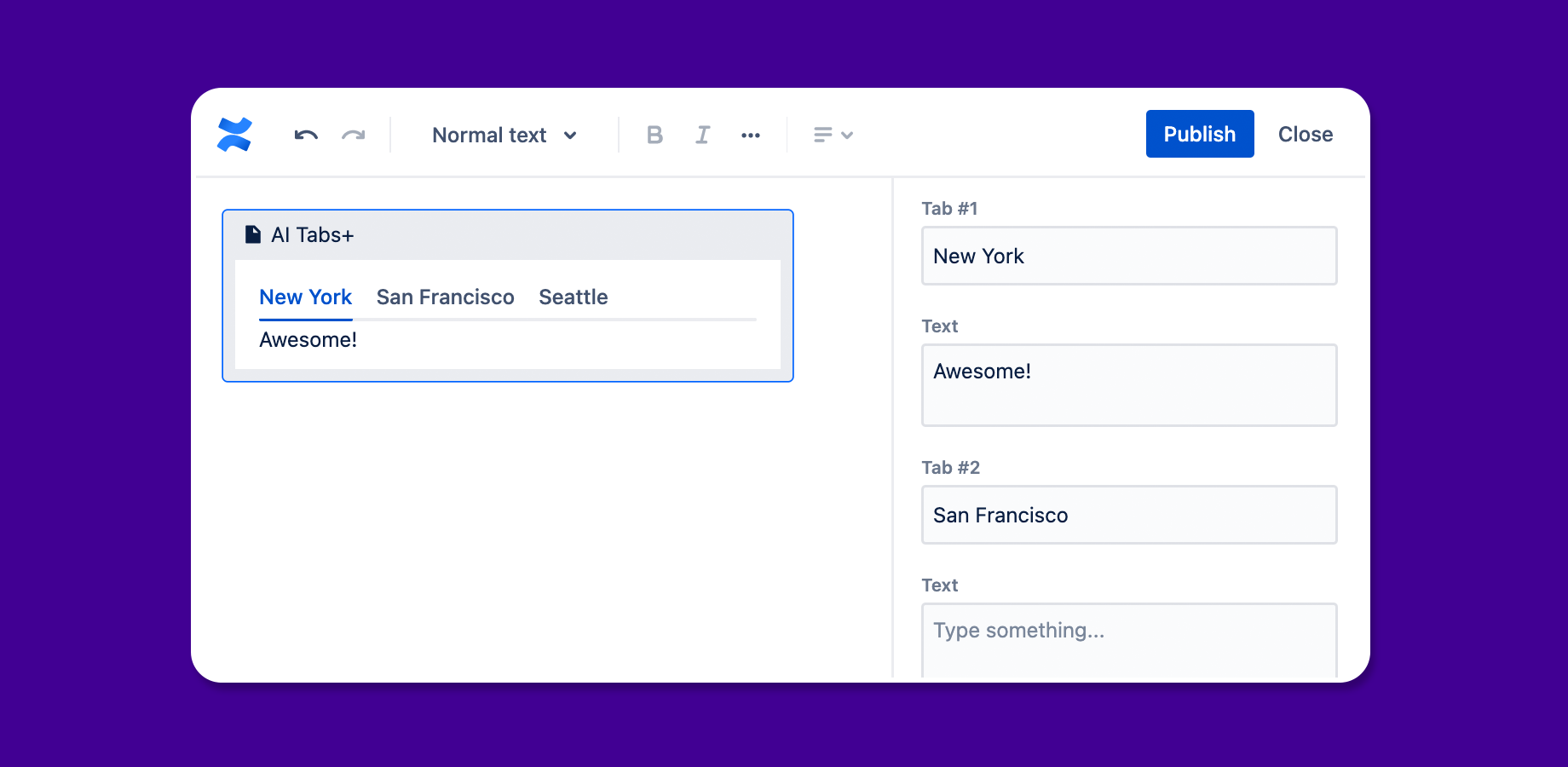The height and width of the screenshot is (767, 1568).
Task: Switch to the New York tab
Action: point(305,297)
